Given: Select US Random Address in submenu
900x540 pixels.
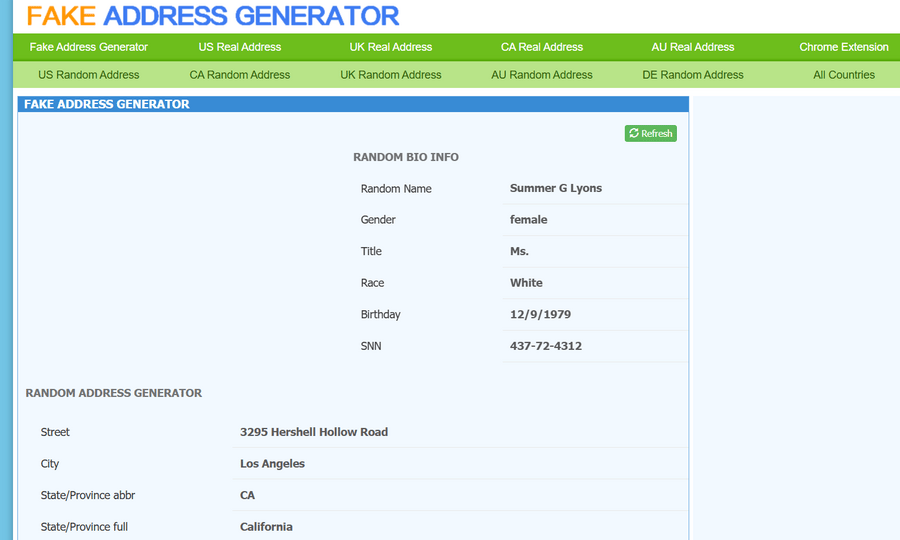Looking at the screenshot, I should (89, 75).
